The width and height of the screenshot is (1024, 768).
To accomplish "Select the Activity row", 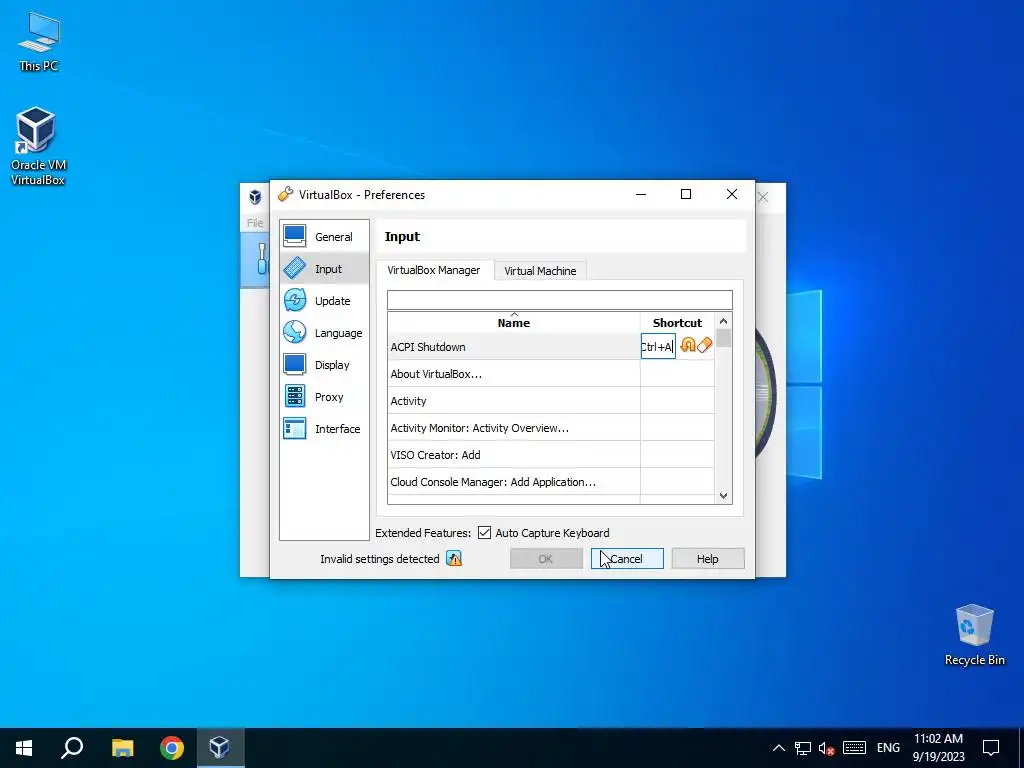I will click(x=551, y=400).
